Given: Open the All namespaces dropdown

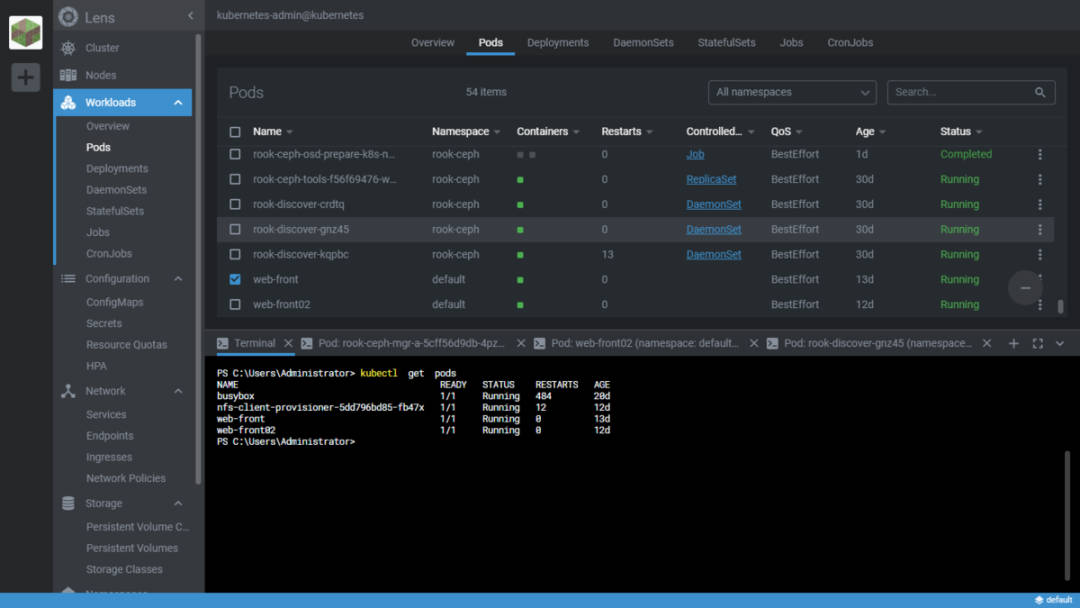Looking at the screenshot, I should (792, 92).
